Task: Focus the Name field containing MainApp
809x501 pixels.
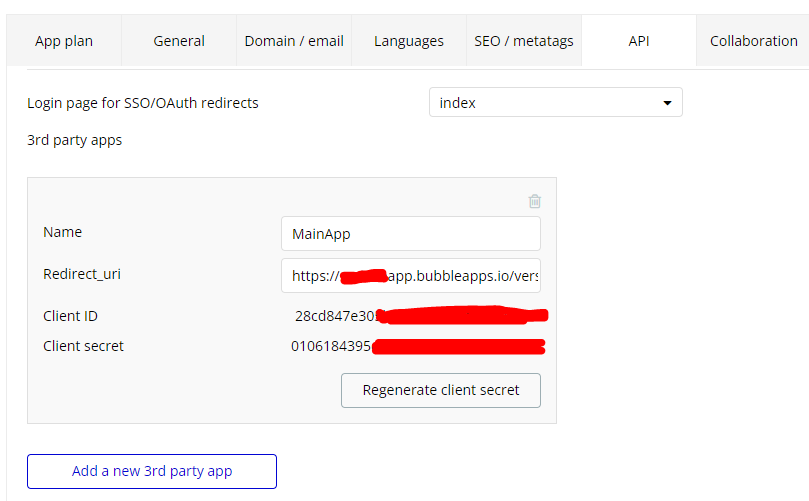Action: (411, 234)
